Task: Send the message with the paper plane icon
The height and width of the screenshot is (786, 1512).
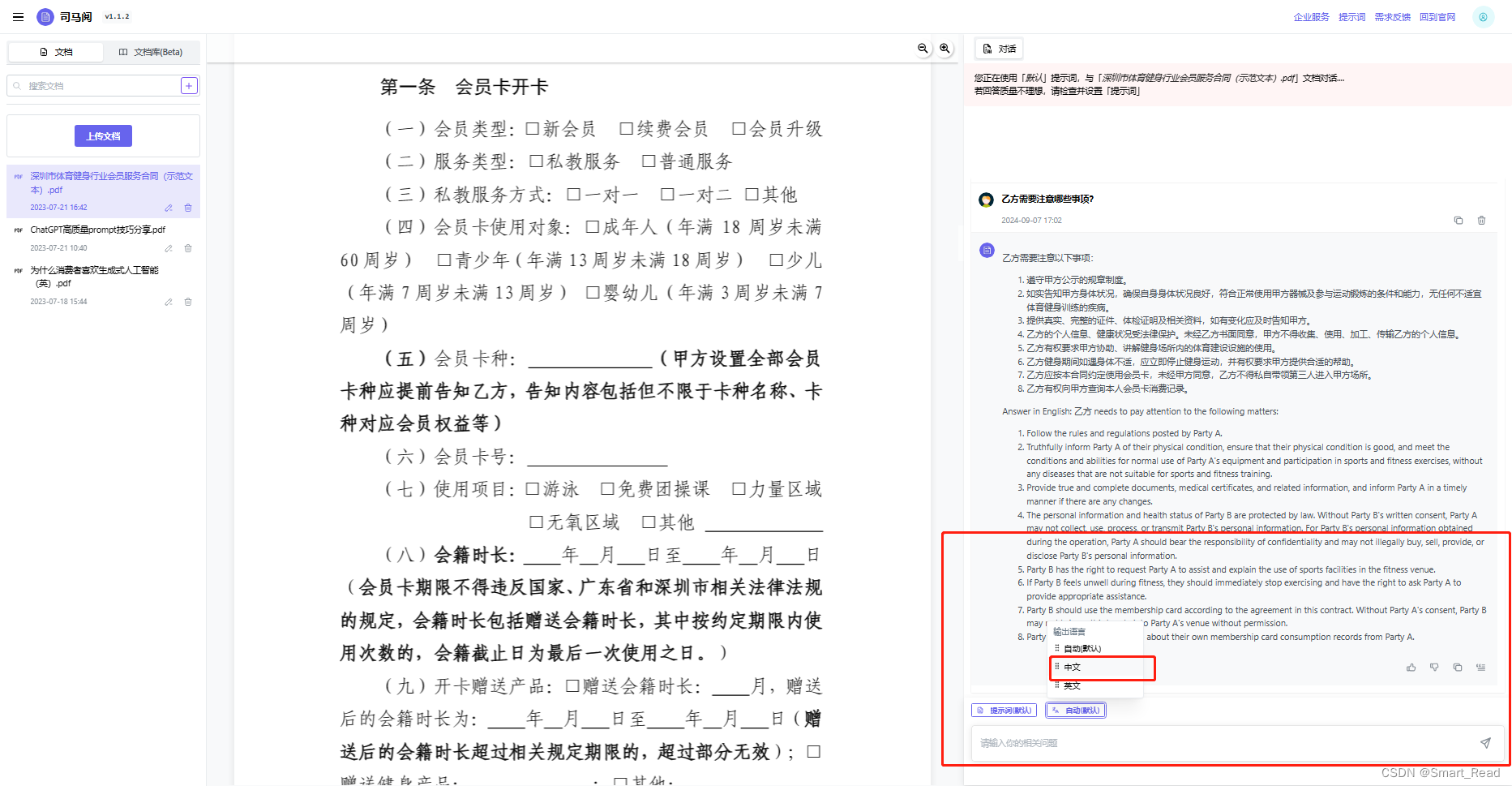Action: pos(1486,743)
